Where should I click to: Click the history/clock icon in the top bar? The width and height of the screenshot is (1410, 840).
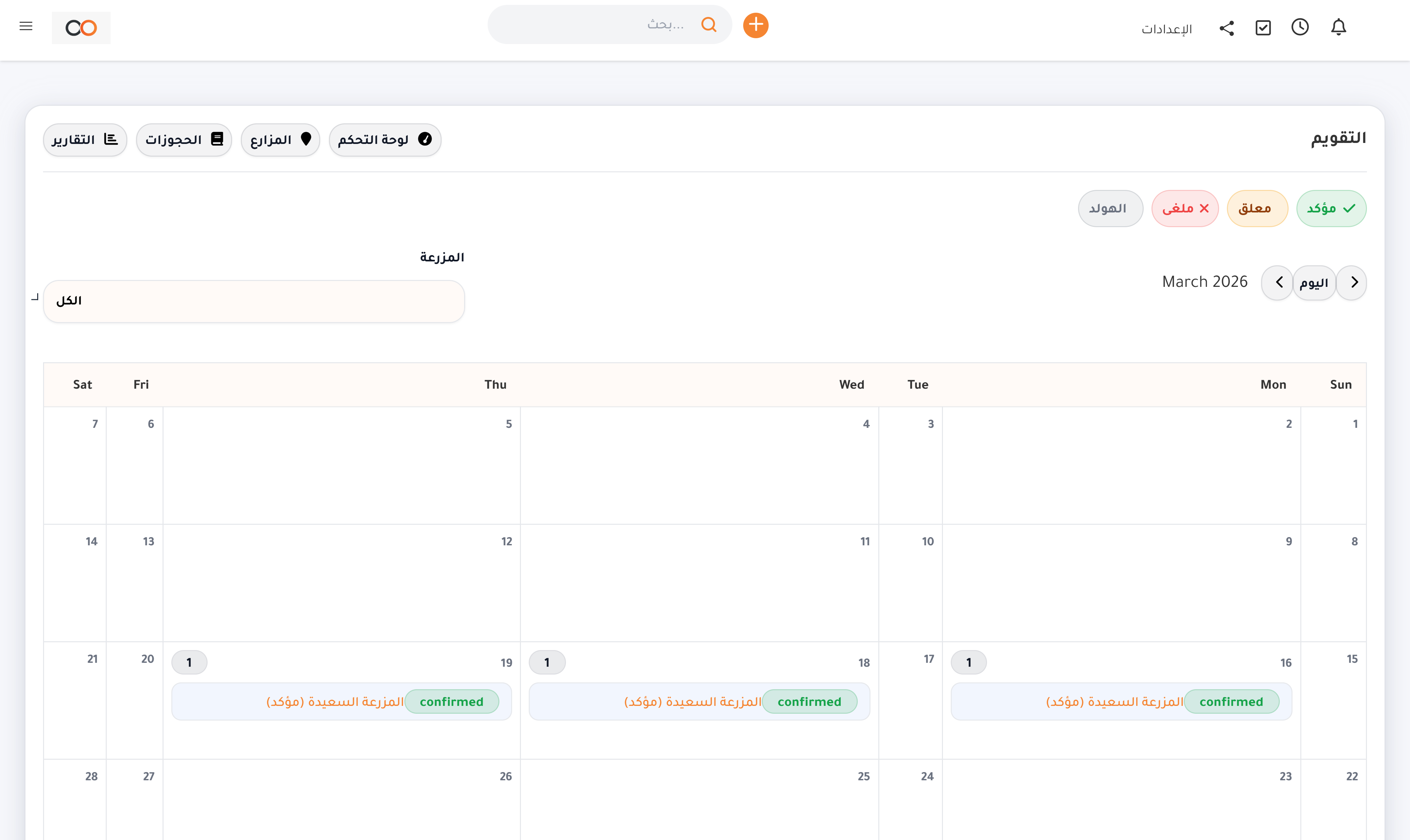click(1300, 27)
